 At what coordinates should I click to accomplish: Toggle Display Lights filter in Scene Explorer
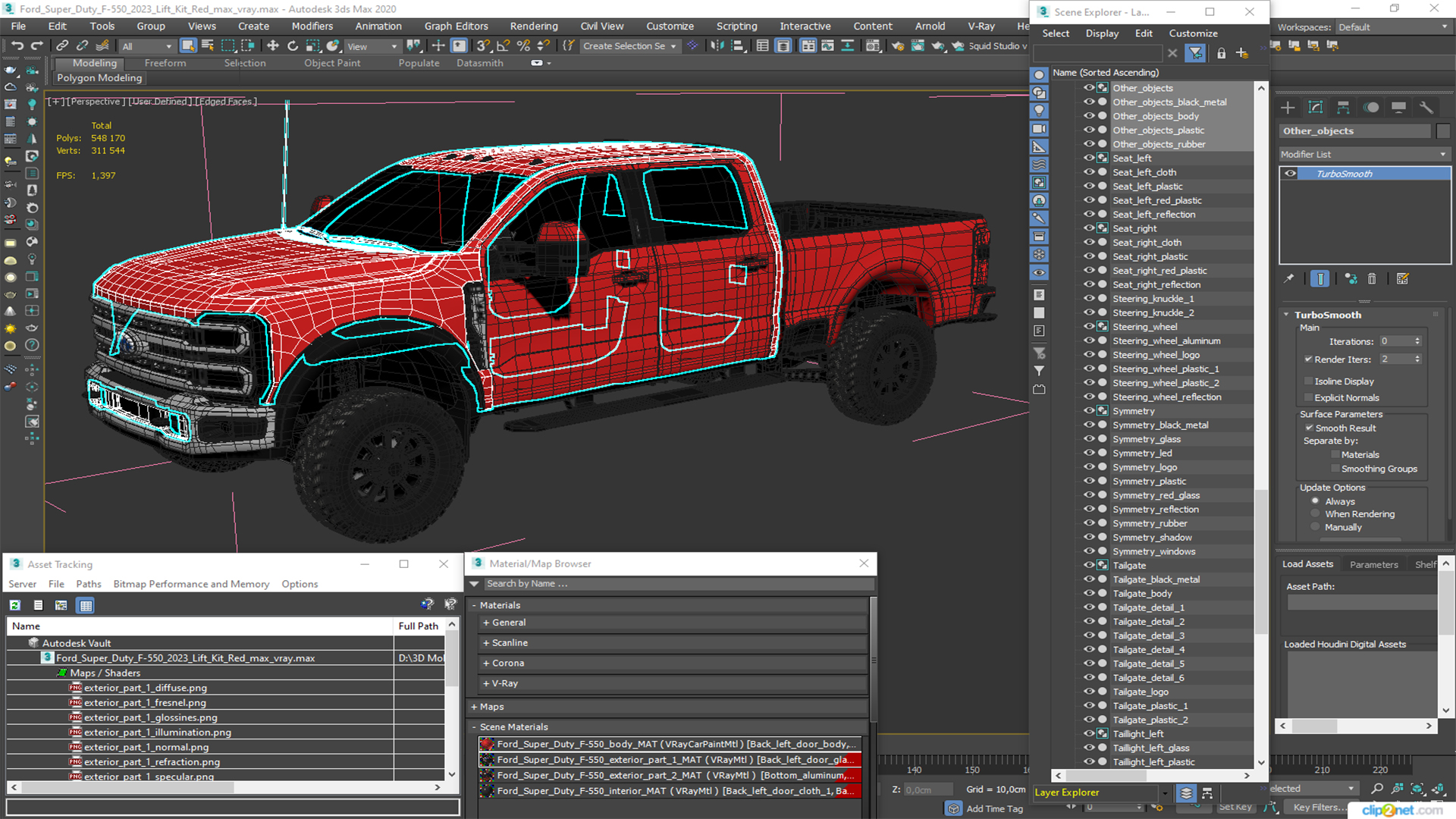pos(1039,111)
